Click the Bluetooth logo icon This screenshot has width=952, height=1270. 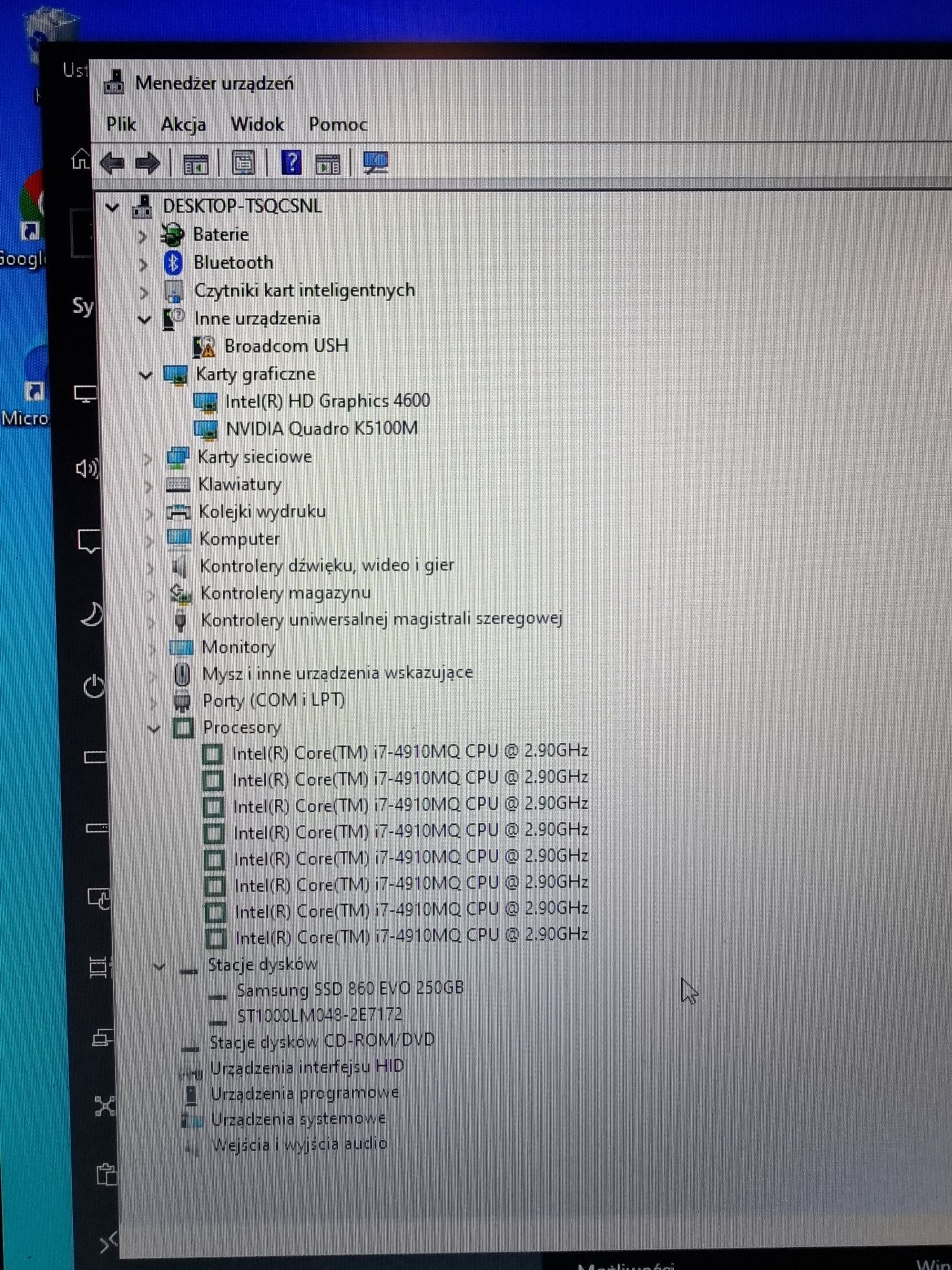click(x=173, y=262)
